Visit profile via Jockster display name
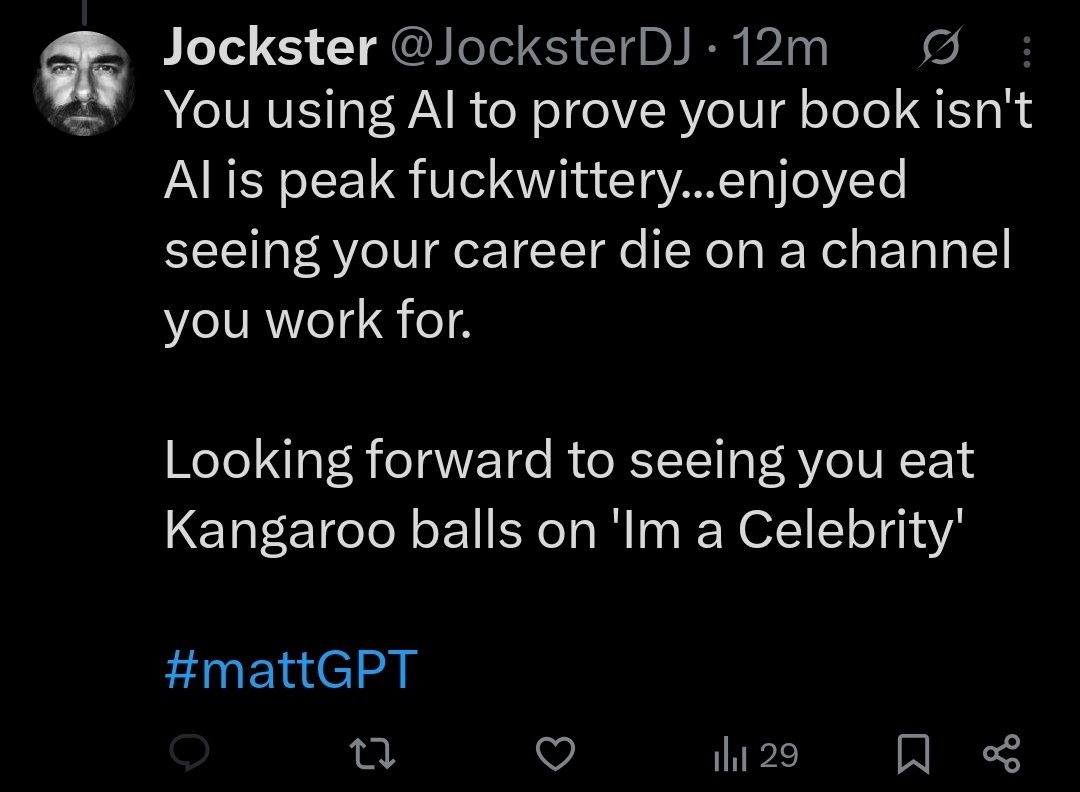Image resolution: width=1080 pixels, height=792 pixels. [267, 49]
